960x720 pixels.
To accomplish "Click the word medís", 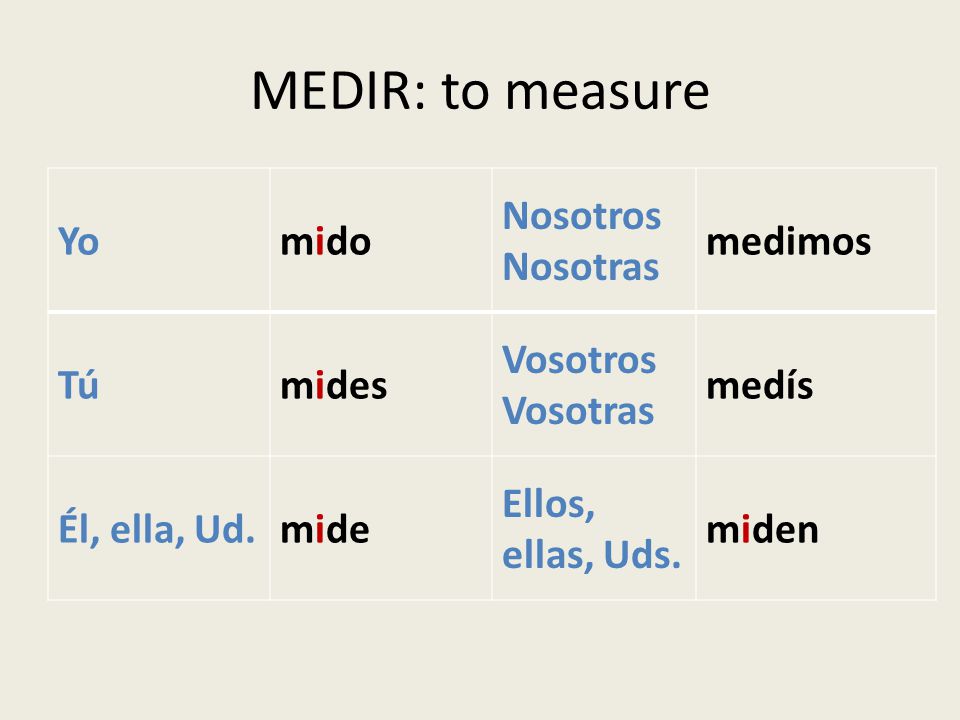I will click(759, 386).
